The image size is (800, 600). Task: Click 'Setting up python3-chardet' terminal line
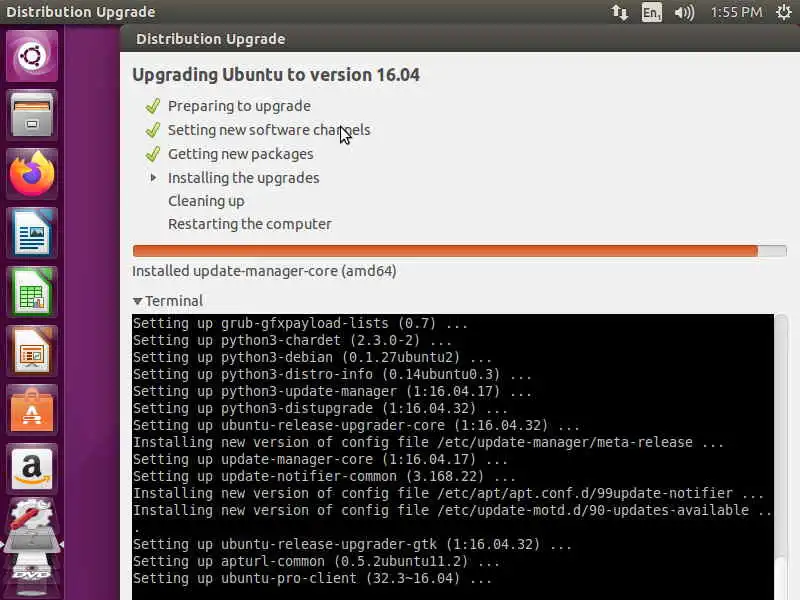pos(292,340)
